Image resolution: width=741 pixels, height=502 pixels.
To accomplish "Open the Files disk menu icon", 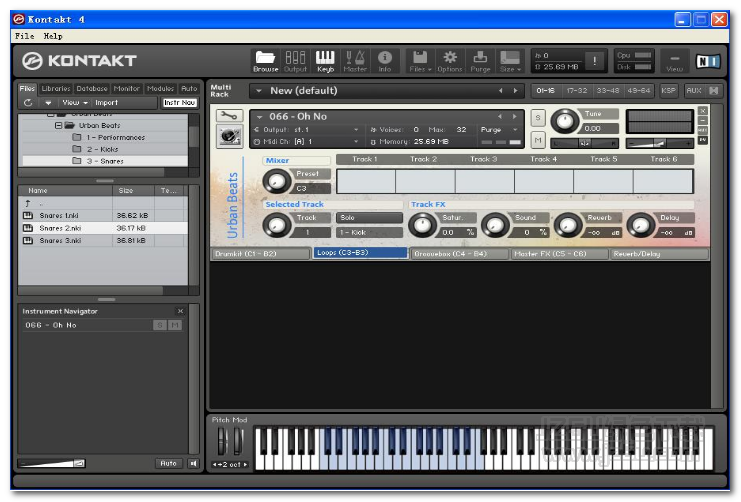I will [420, 61].
